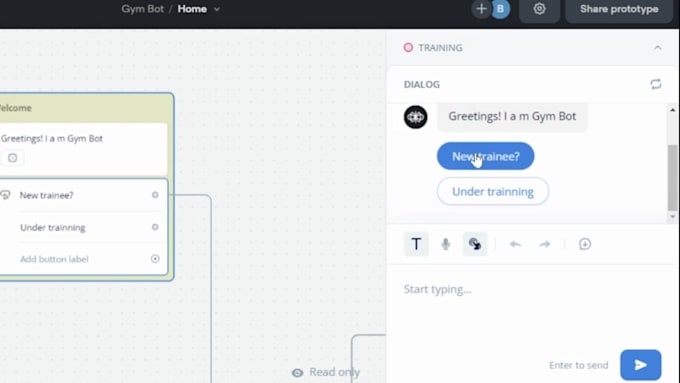Screen dimensions: 680x383
Task: Click the dialog scrollbar thumb
Action: [673, 178]
